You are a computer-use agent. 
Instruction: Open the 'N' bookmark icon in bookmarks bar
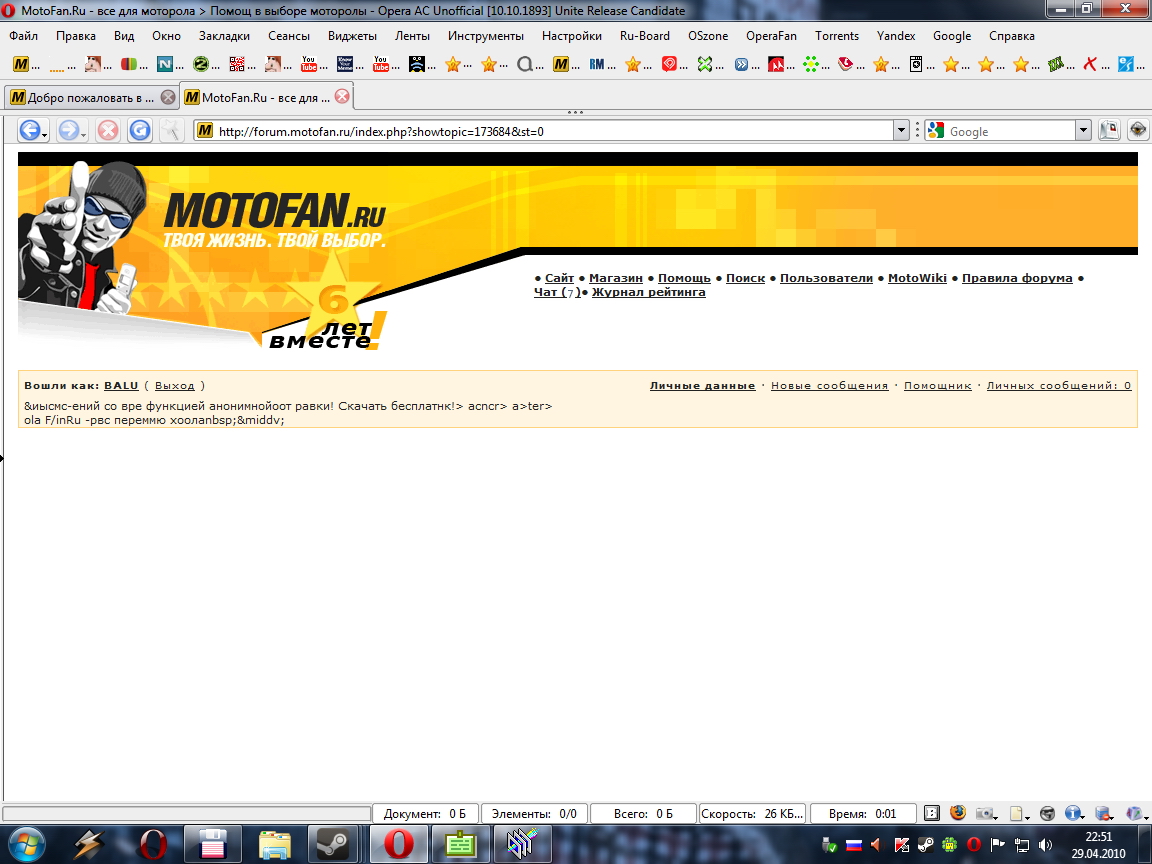click(x=165, y=65)
